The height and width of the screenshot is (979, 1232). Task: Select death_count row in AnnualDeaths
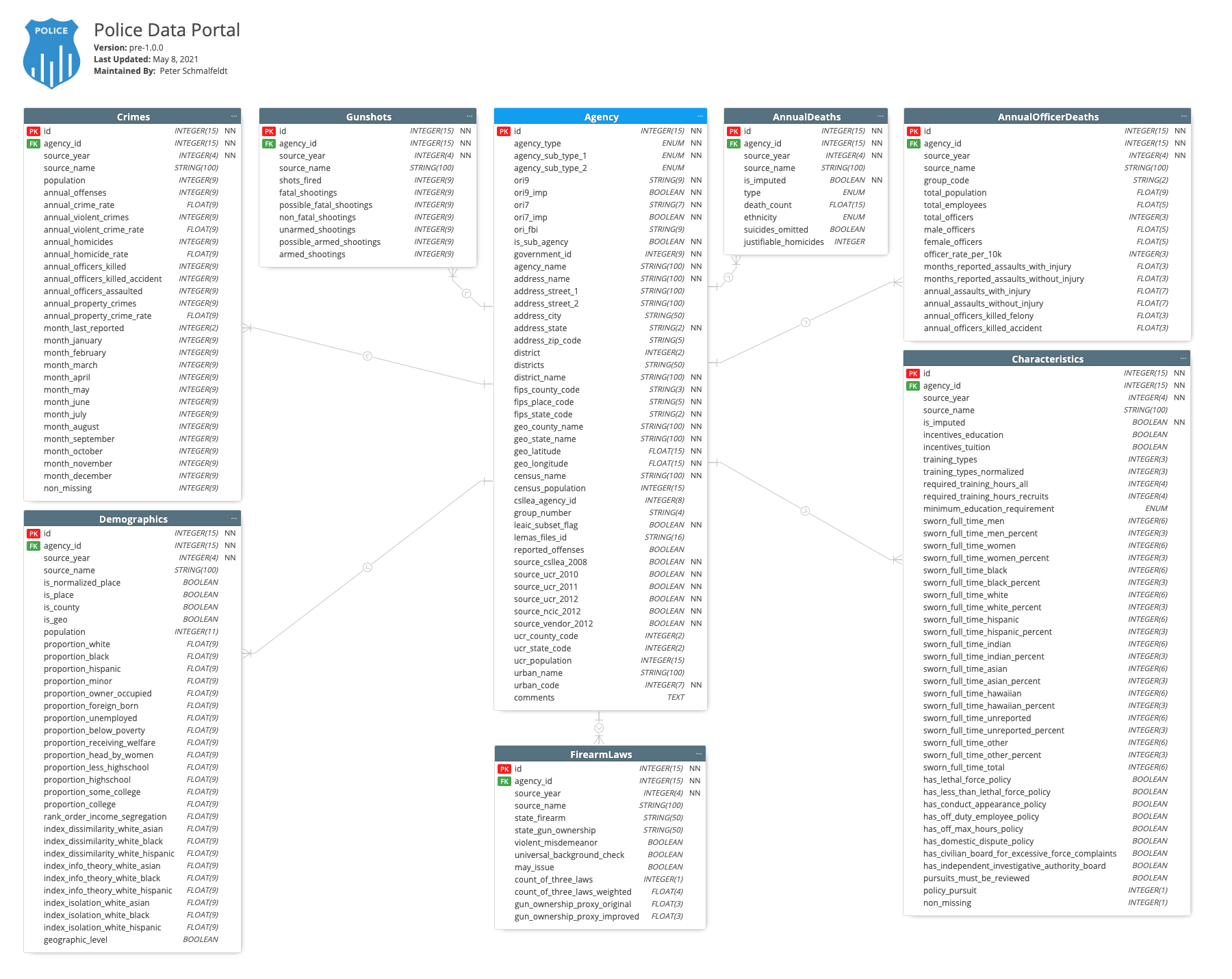806,205
